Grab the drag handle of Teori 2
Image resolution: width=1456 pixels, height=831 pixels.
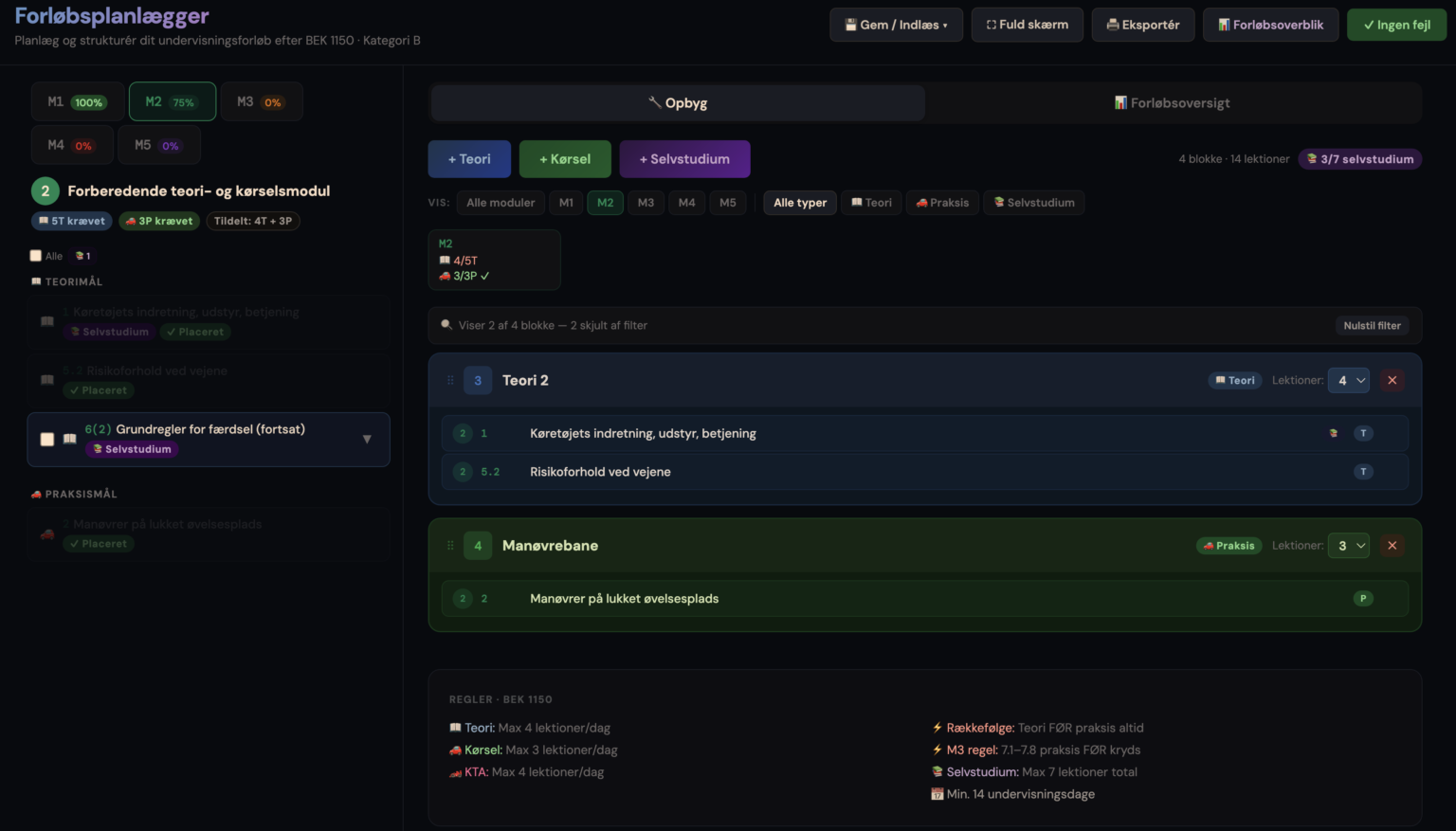coord(450,380)
